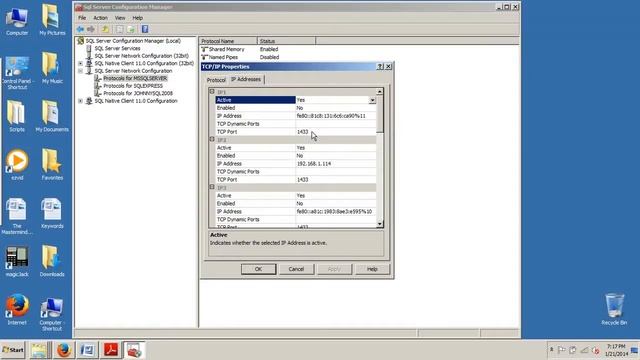The width and height of the screenshot is (640, 360).
Task: Collapse the IP1 section
Action: (212, 92)
